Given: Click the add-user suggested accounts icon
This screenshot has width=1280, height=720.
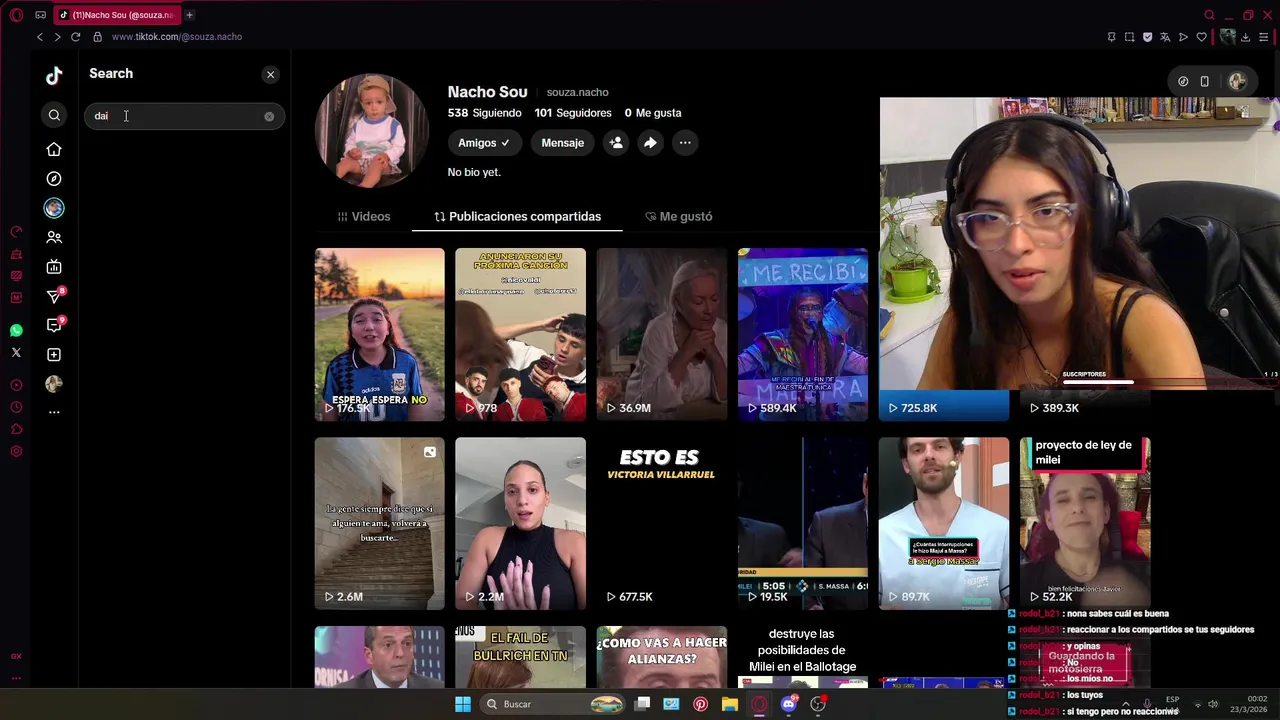Looking at the screenshot, I should [616, 143].
